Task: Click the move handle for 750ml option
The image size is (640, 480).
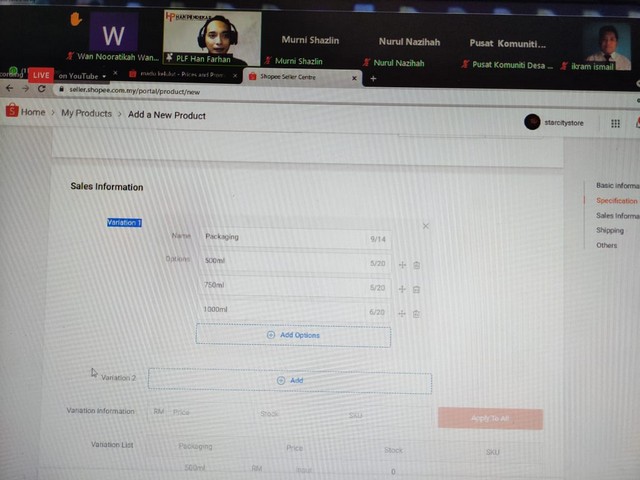Action: 402,289
